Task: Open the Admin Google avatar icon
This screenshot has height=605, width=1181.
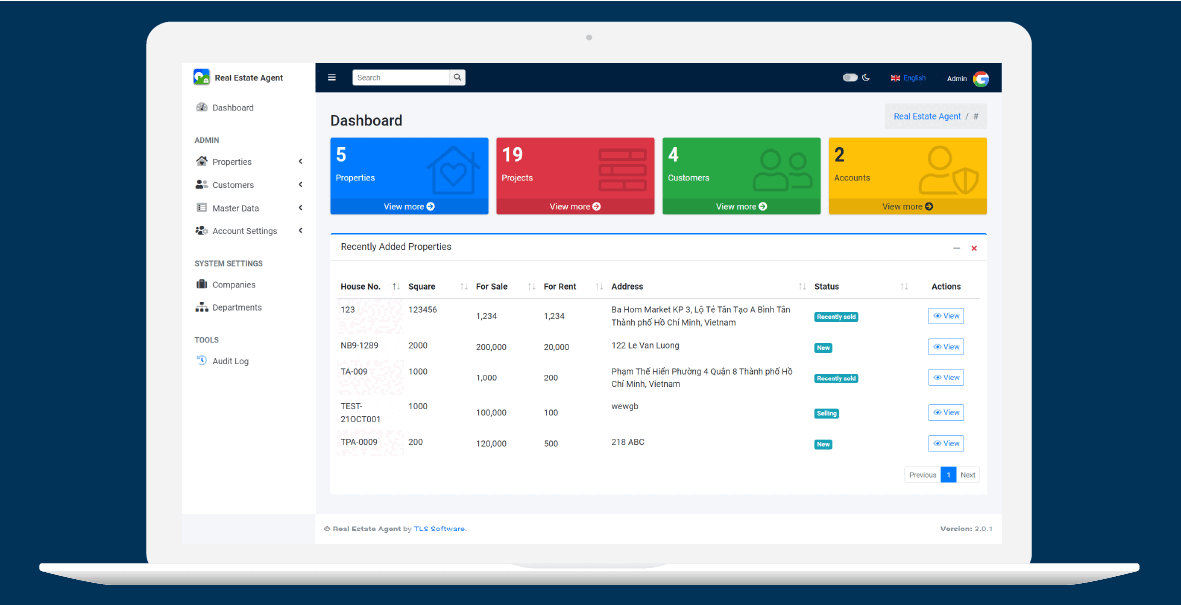Action: [981, 78]
